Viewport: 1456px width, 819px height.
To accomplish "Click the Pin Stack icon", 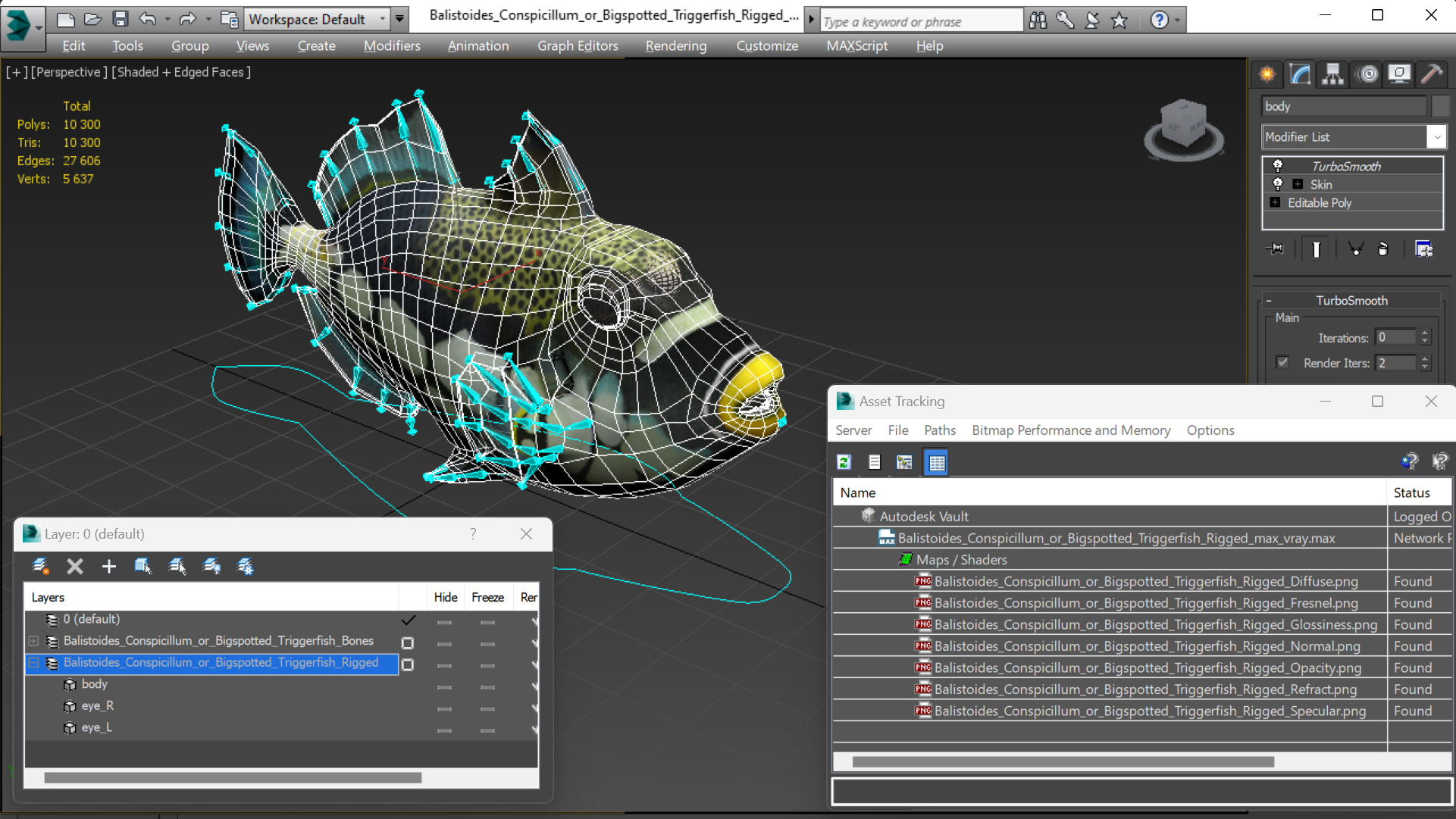I will 1275,249.
